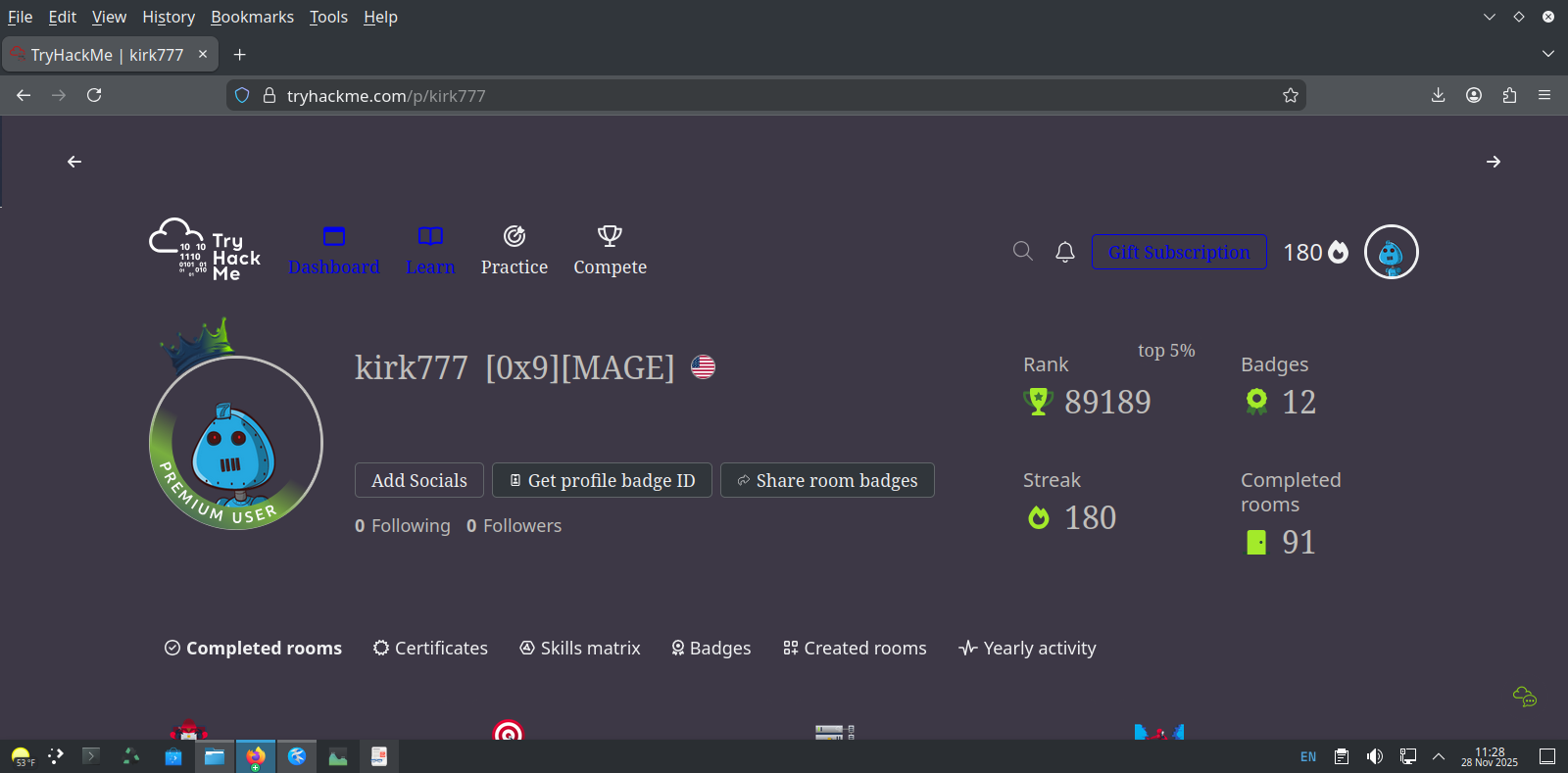Click the Gift Subscription button
The width and height of the screenshot is (1568, 773).
pos(1179,252)
